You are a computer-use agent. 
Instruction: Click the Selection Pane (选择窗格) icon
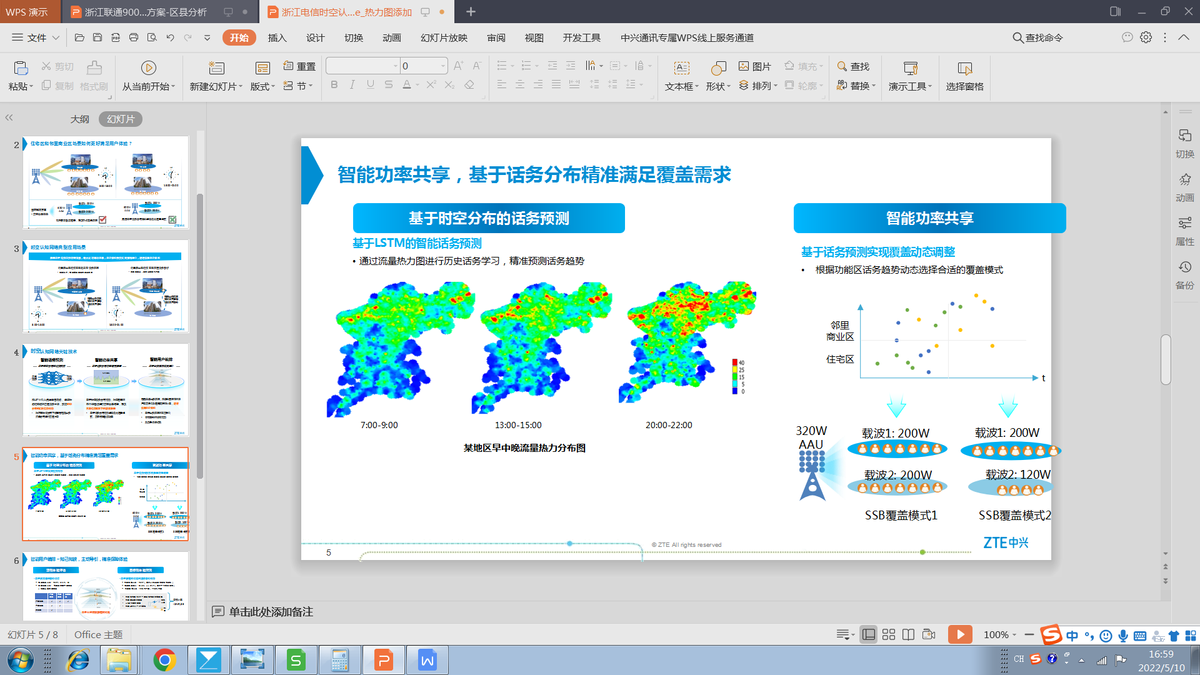[964, 68]
